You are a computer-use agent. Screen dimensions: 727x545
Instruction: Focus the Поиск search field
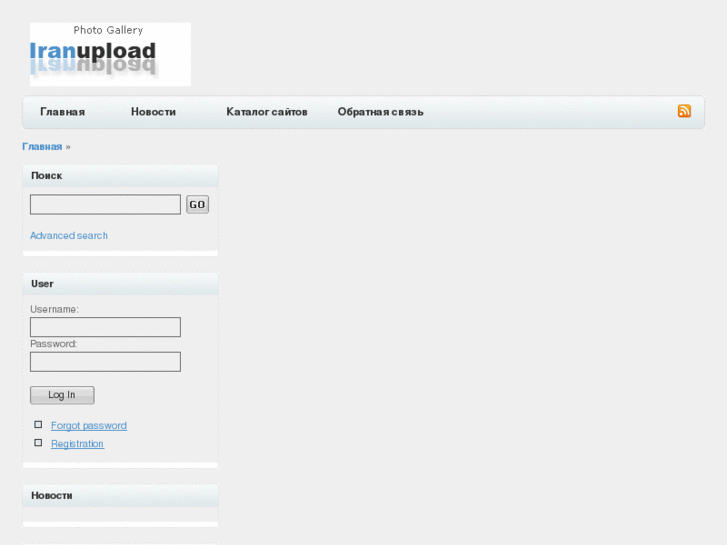click(x=105, y=205)
